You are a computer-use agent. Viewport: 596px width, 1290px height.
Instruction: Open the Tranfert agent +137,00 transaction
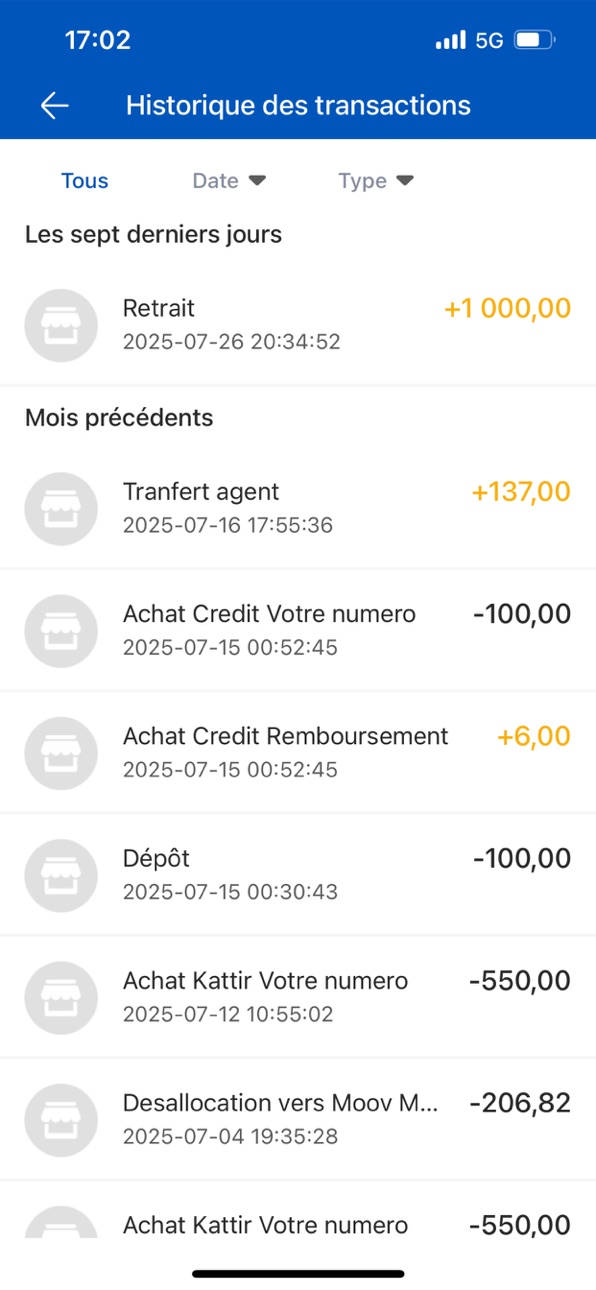click(298, 508)
